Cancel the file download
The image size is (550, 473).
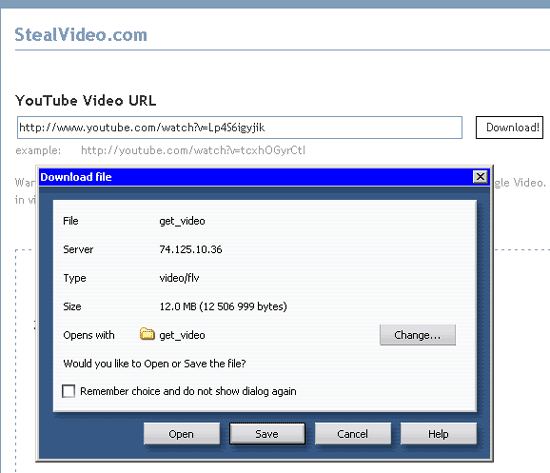coord(353,434)
